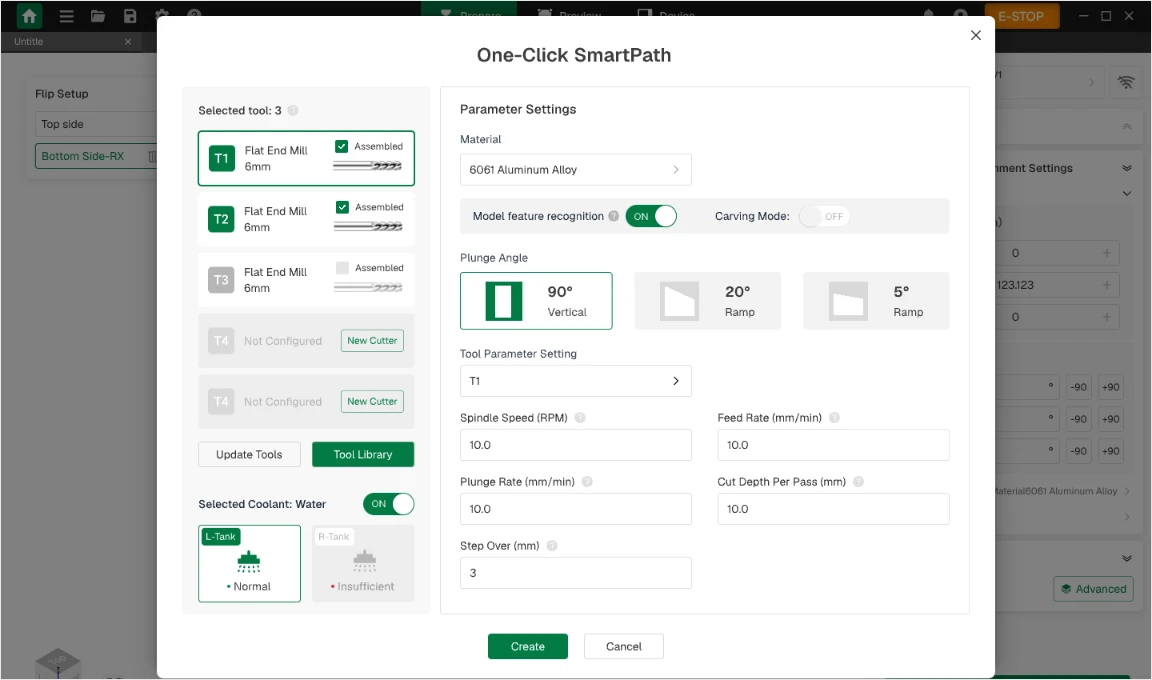Select the T2 Flat End Mill card
This screenshot has height=680, width=1152.
point(306,219)
